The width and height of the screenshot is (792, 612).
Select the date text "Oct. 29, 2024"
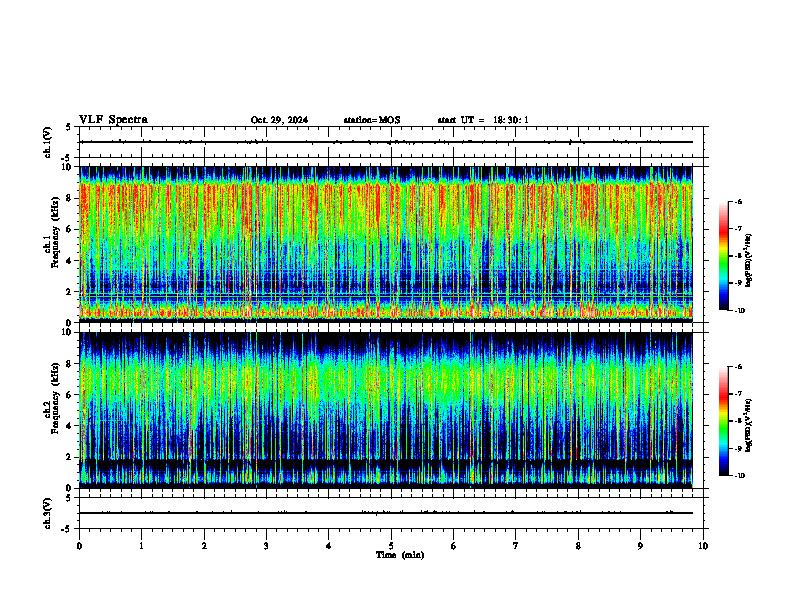[x=279, y=120]
